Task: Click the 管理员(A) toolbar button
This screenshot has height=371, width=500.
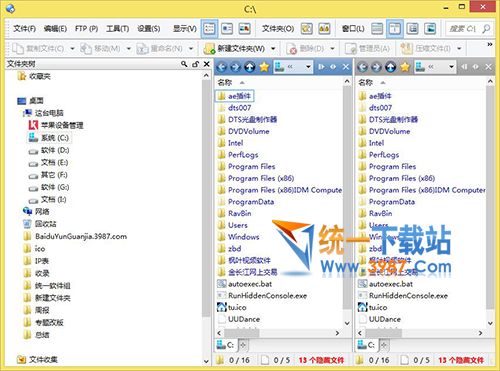Action: click(367, 49)
